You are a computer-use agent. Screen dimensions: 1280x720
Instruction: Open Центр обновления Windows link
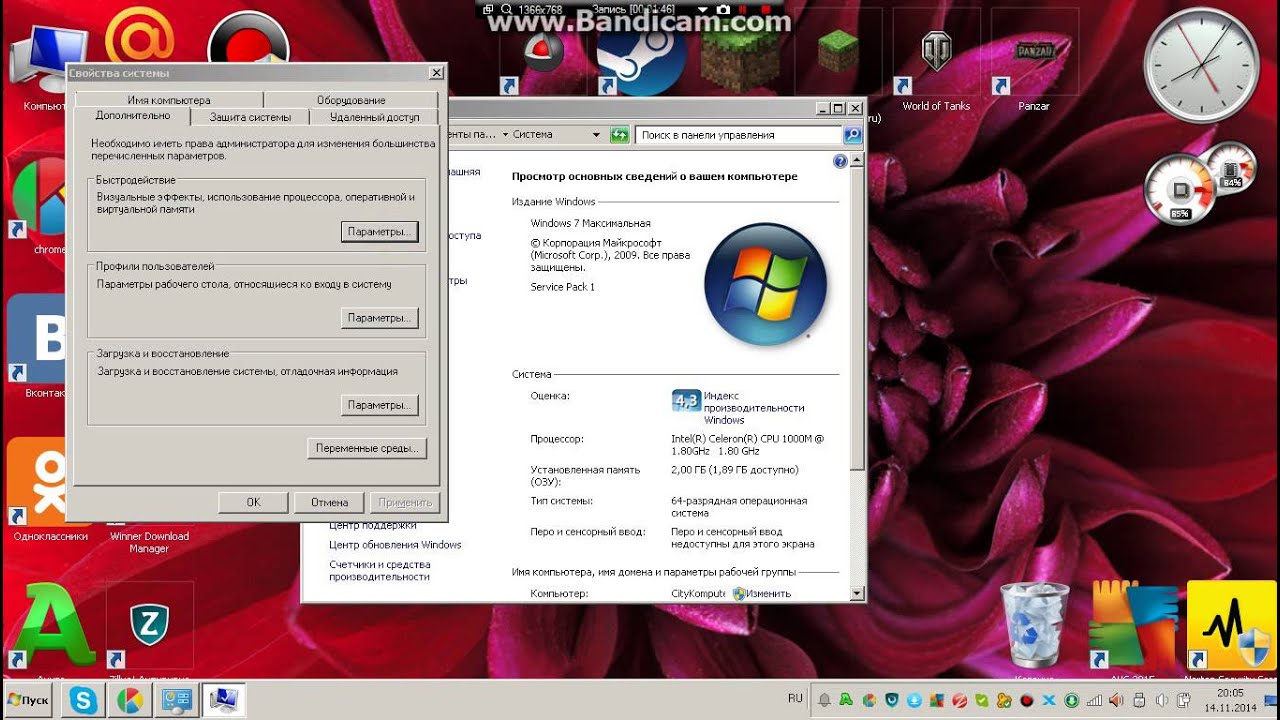(x=395, y=545)
